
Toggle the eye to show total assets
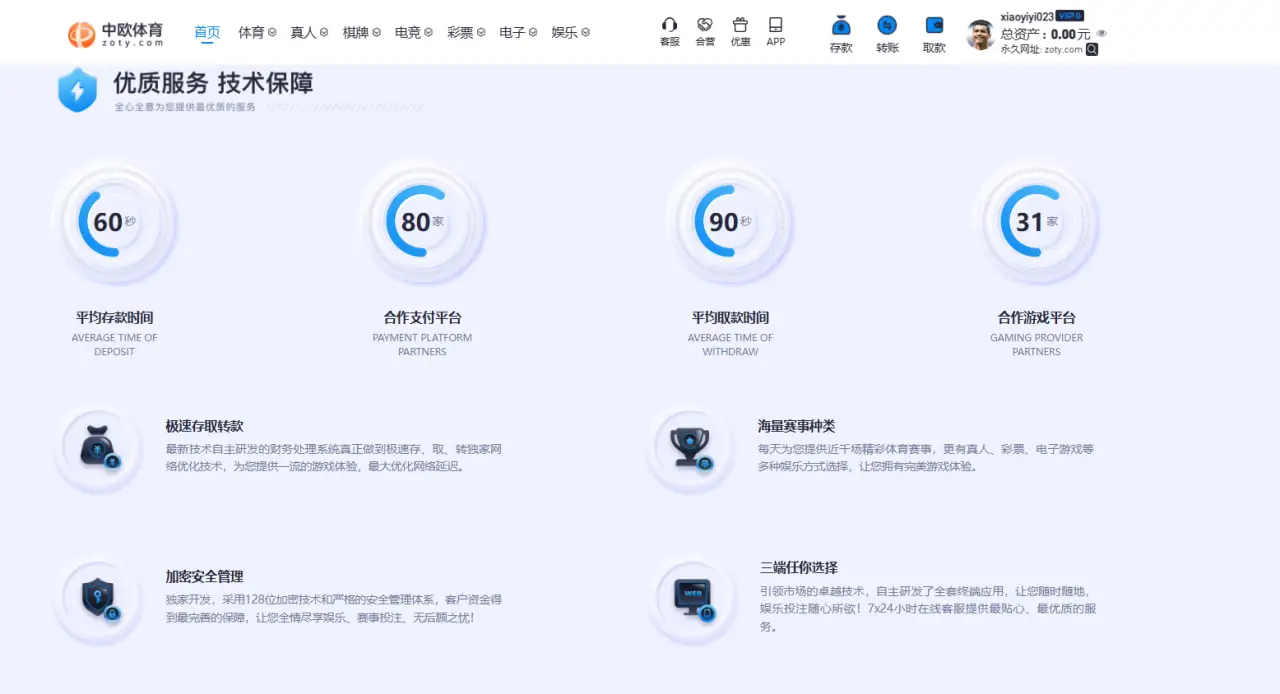coord(1101,33)
